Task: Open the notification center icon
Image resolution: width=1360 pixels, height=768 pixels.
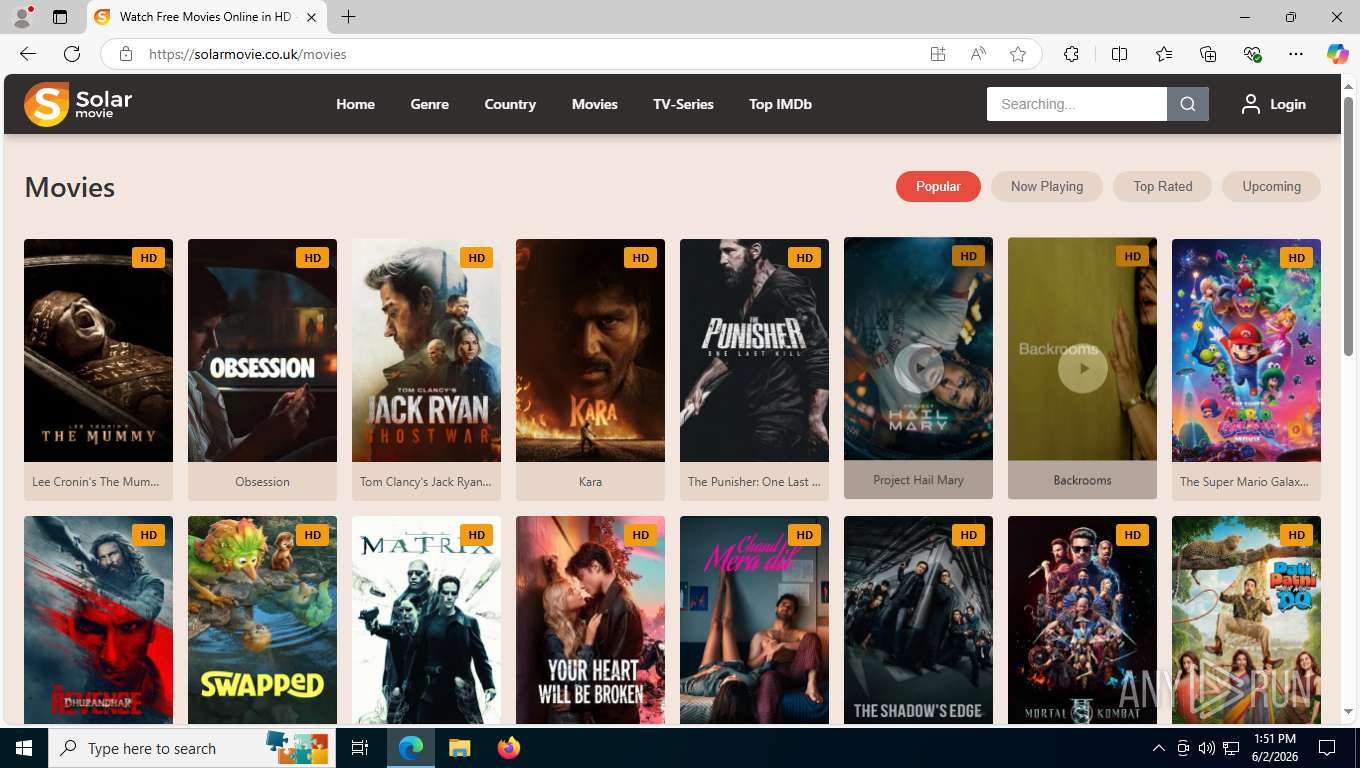Action: pyautogui.click(x=1327, y=748)
